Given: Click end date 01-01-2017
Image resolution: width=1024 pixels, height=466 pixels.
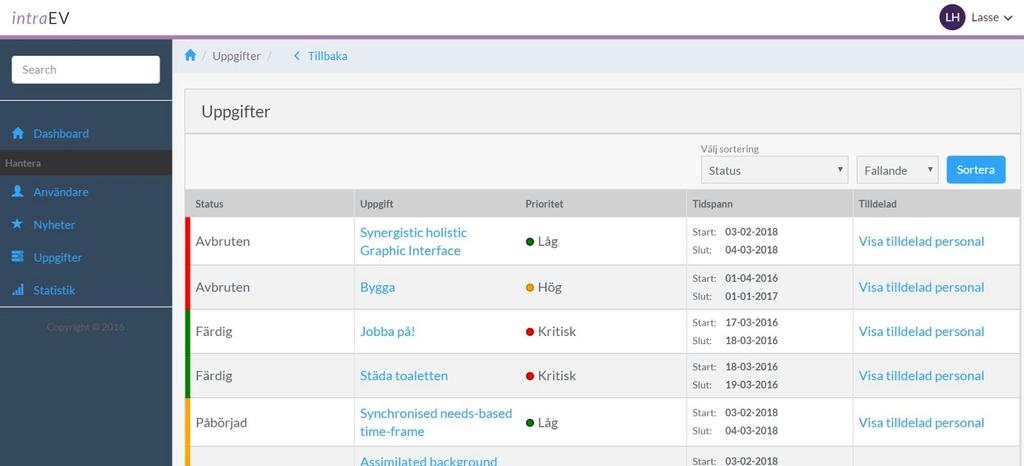Looking at the screenshot, I should 751,296.
